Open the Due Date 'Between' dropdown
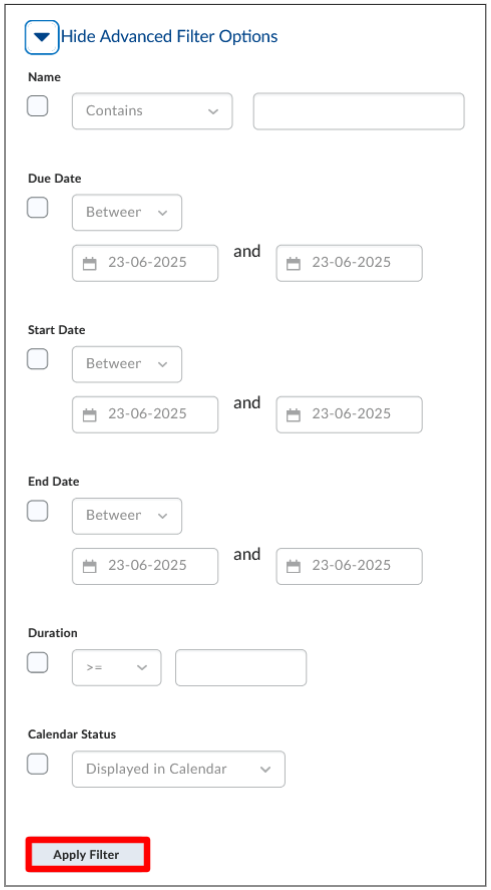 [127, 213]
